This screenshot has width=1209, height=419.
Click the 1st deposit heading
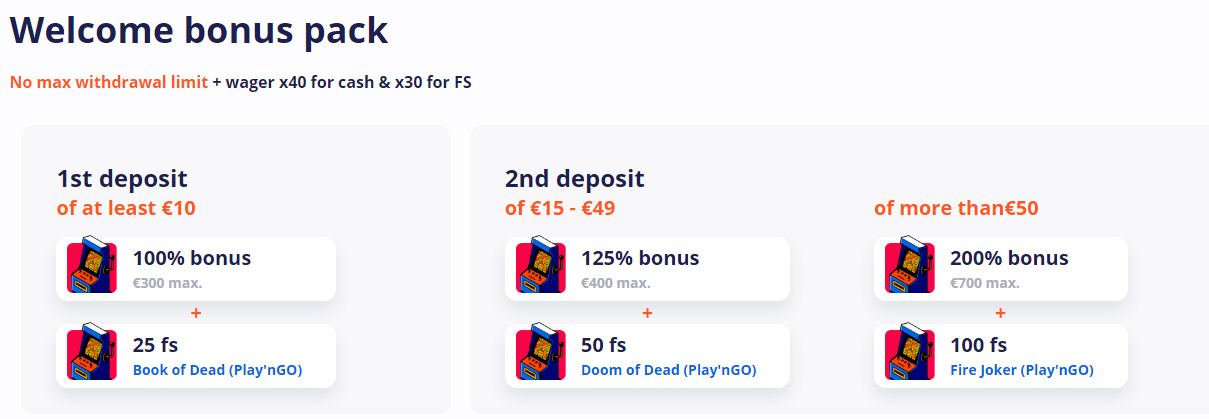point(122,179)
